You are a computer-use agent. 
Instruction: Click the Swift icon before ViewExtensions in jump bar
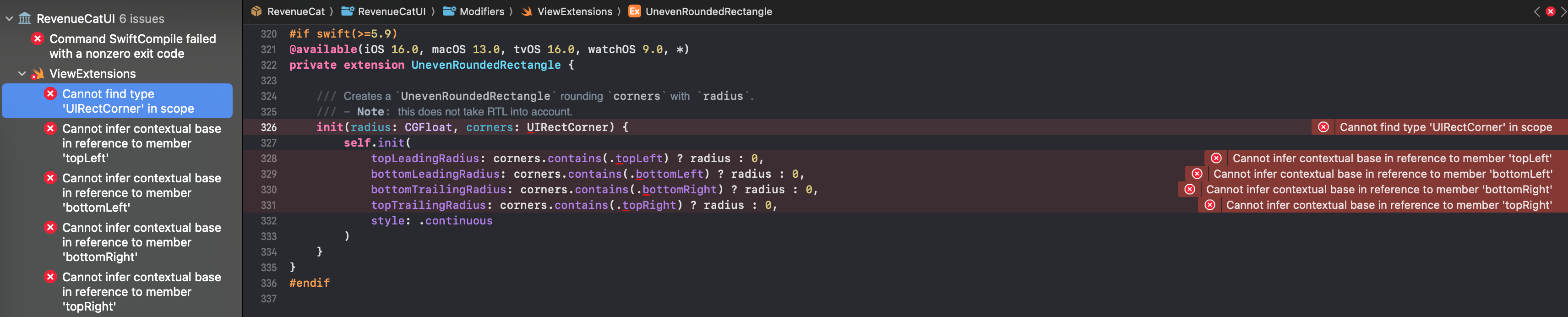527,11
